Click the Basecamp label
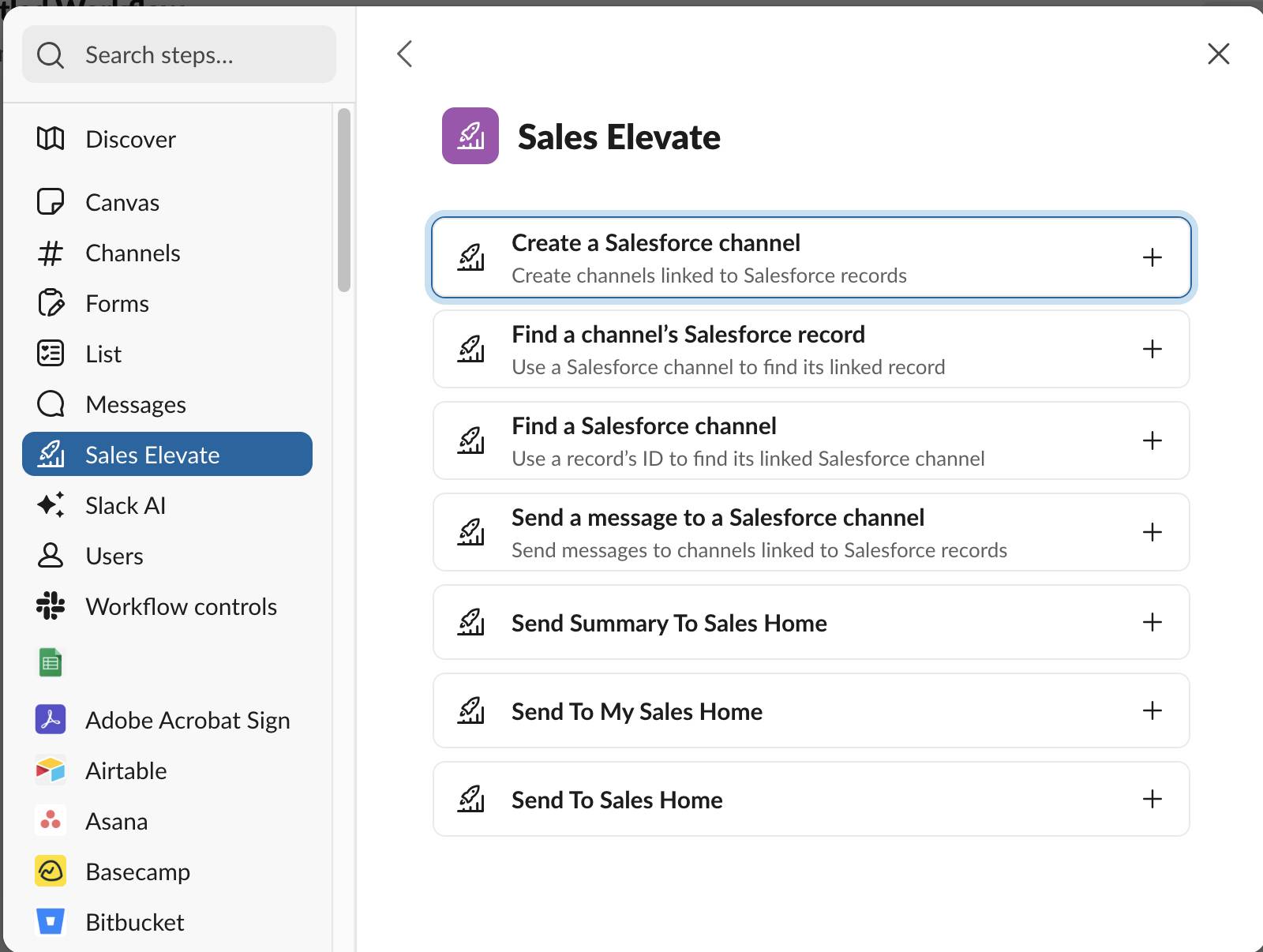The height and width of the screenshot is (952, 1263). coord(137,872)
